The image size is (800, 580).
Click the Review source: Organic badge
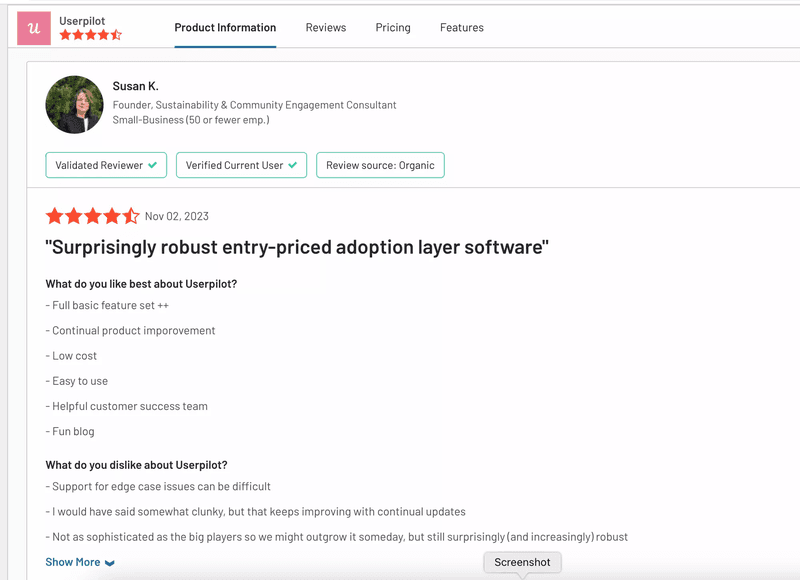pos(380,165)
